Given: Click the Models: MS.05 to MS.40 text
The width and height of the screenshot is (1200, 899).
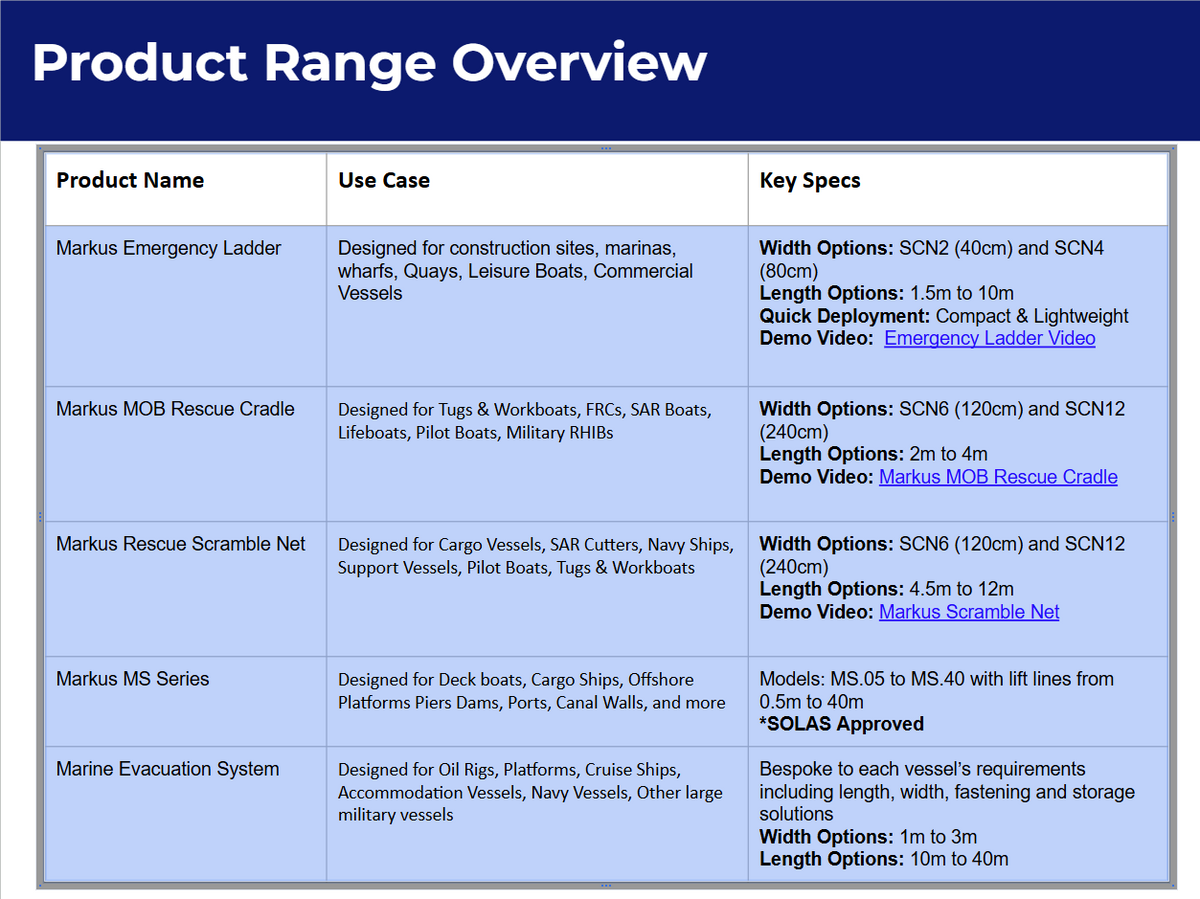Looking at the screenshot, I should coord(936,690).
